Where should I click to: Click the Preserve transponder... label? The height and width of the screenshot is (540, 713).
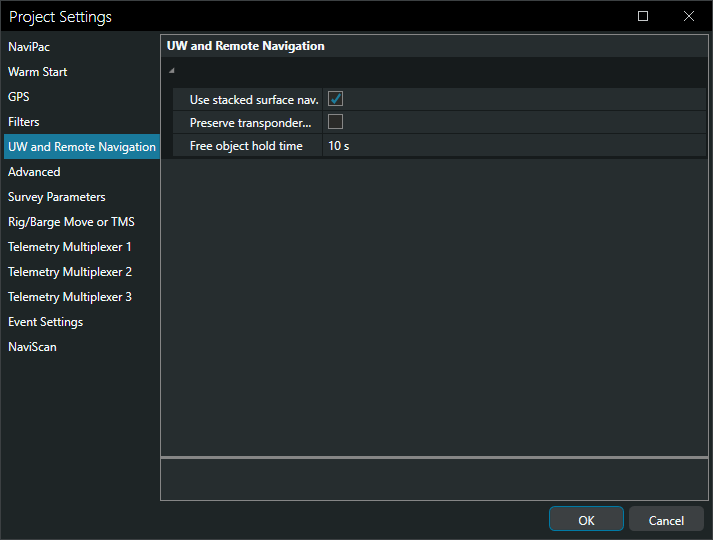[251, 123]
